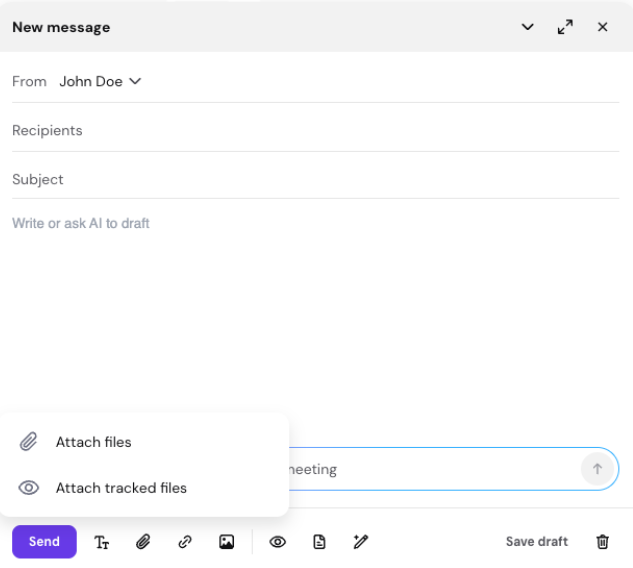The height and width of the screenshot is (568, 633).
Task: Open templates with the document icon
Action: point(319,542)
